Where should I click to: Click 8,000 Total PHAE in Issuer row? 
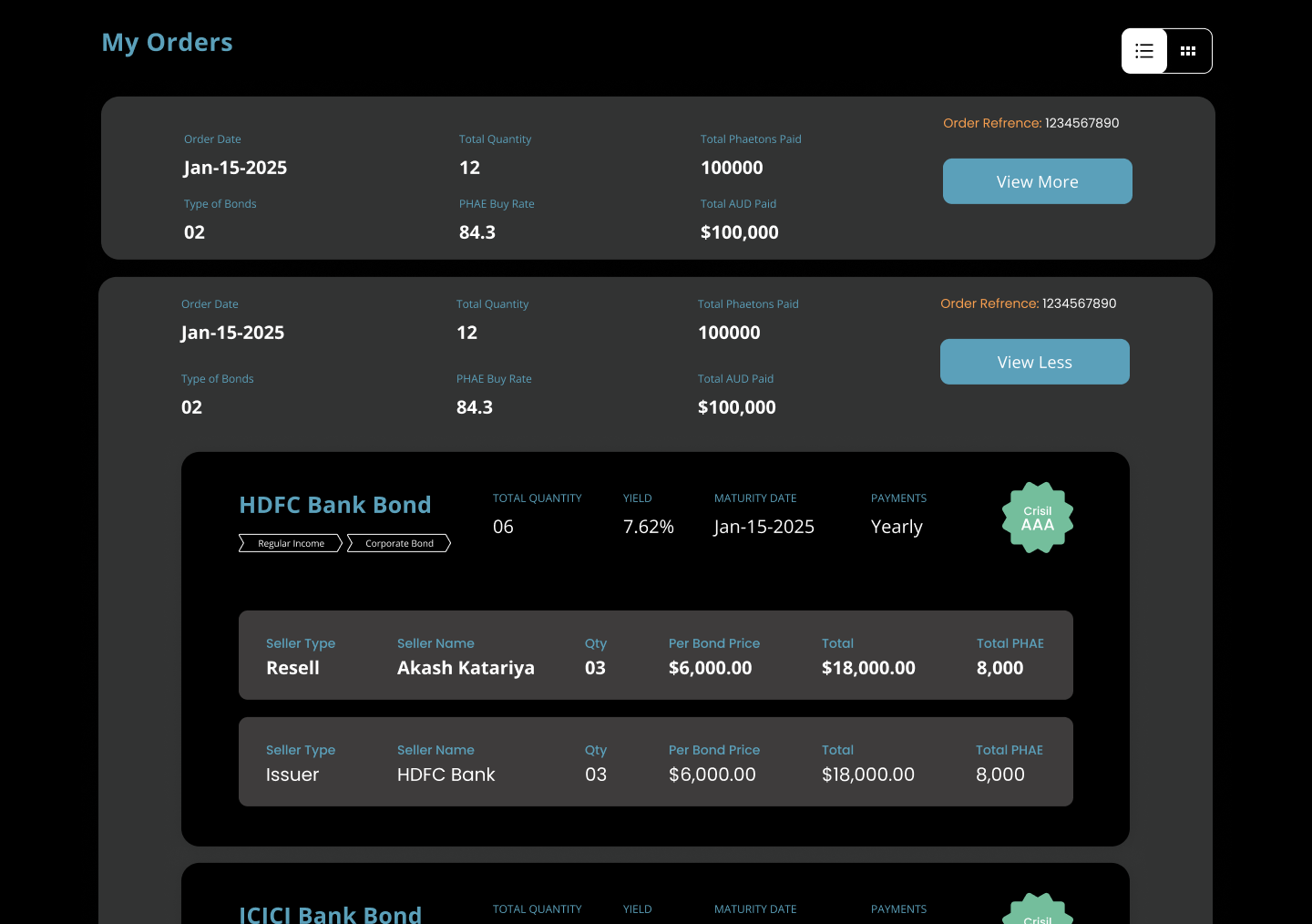[999, 775]
